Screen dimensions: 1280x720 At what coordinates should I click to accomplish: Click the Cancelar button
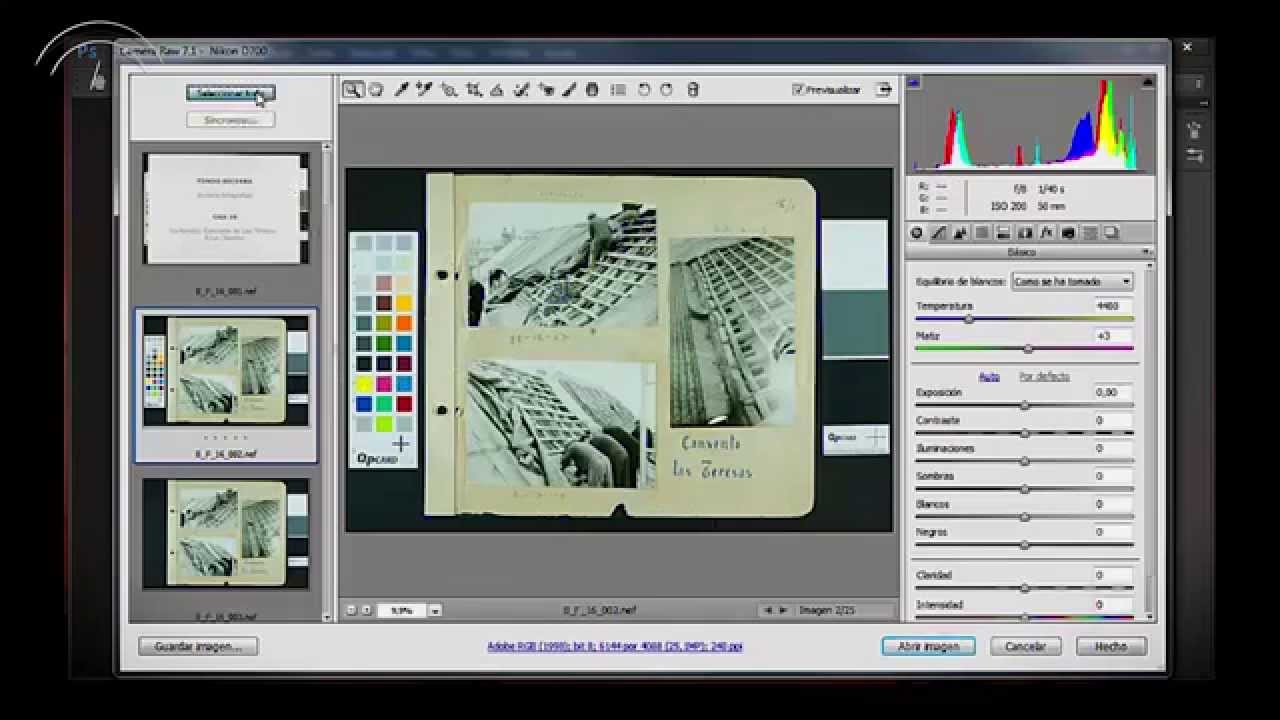click(1025, 647)
